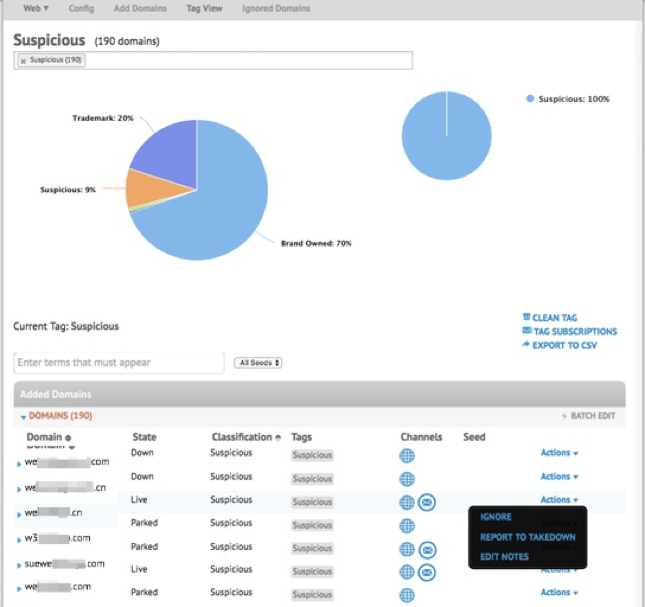Open Actions menu for second Down row
The width and height of the screenshot is (645, 607).
coord(559,477)
